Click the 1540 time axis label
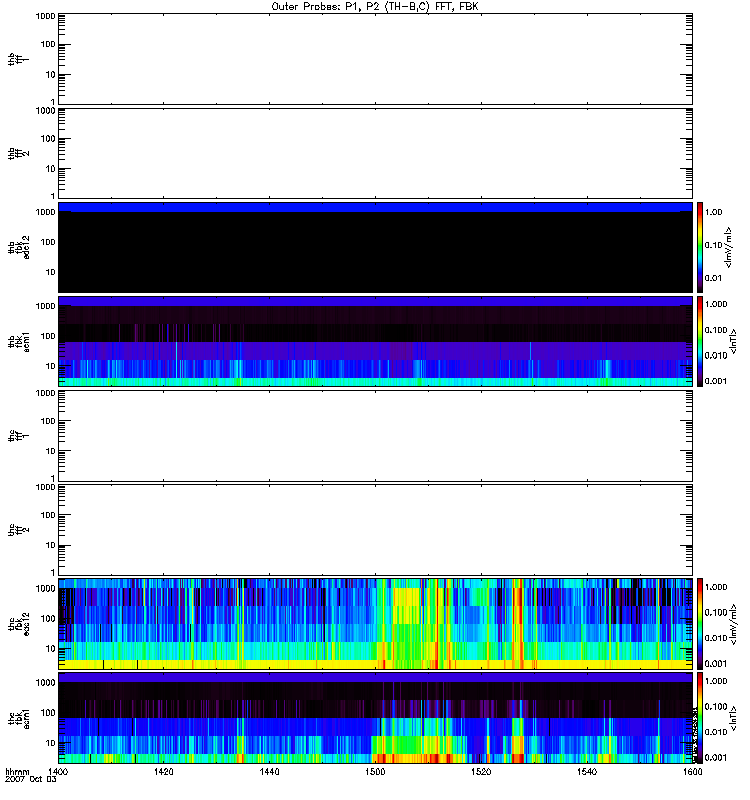The width and height of the screenshot is (750, 800). click(x=586, y=773)
